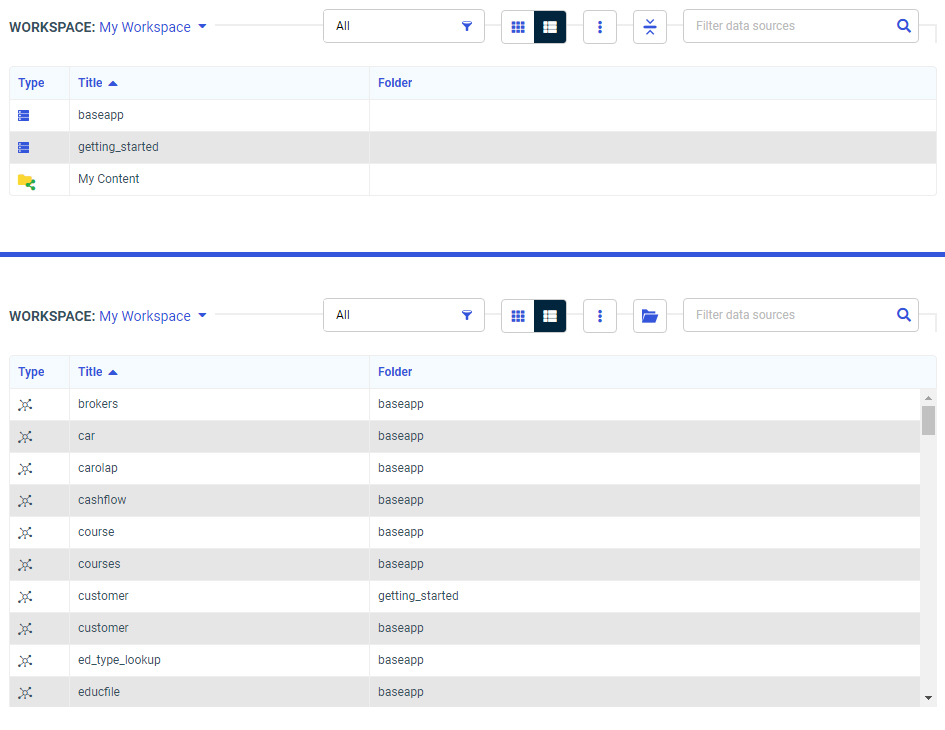Select list view in the toolbar with the open folder icon

pos(550,316)
